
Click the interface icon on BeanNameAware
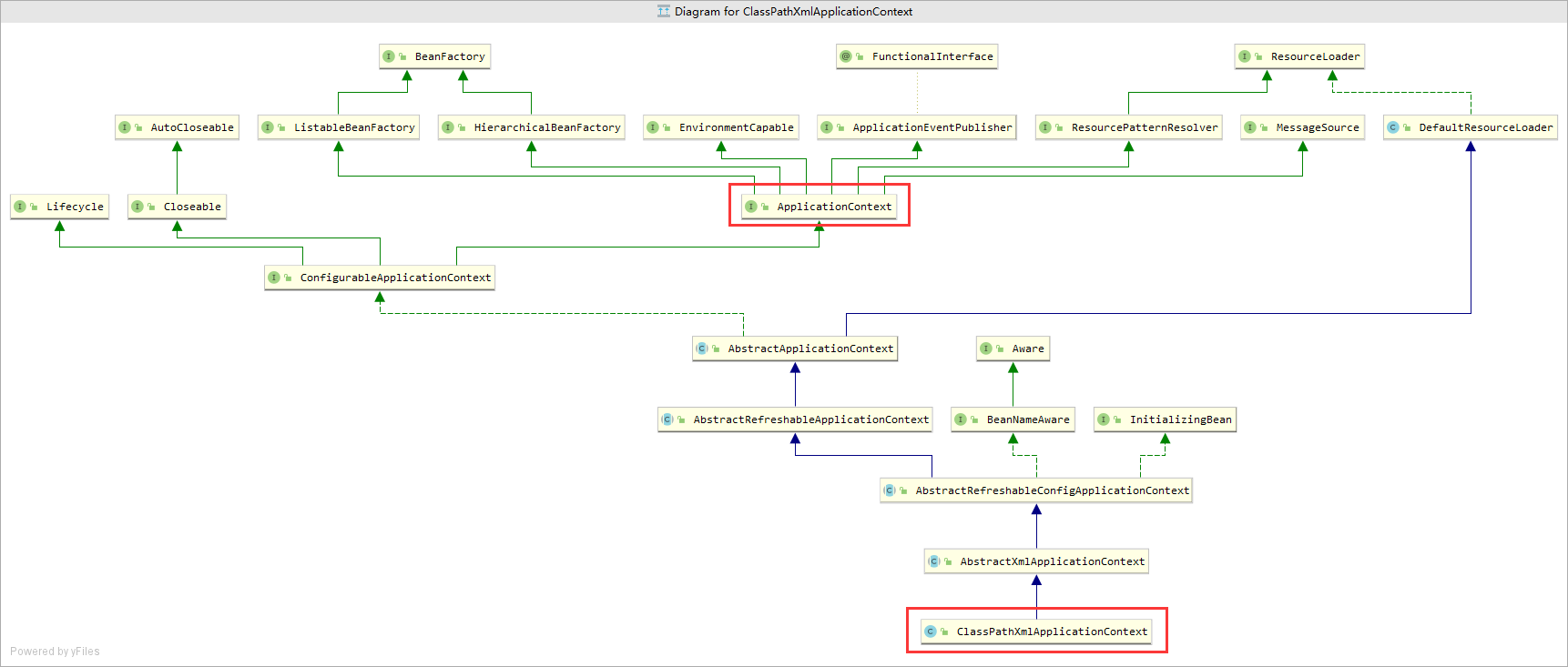pos(961,419)
